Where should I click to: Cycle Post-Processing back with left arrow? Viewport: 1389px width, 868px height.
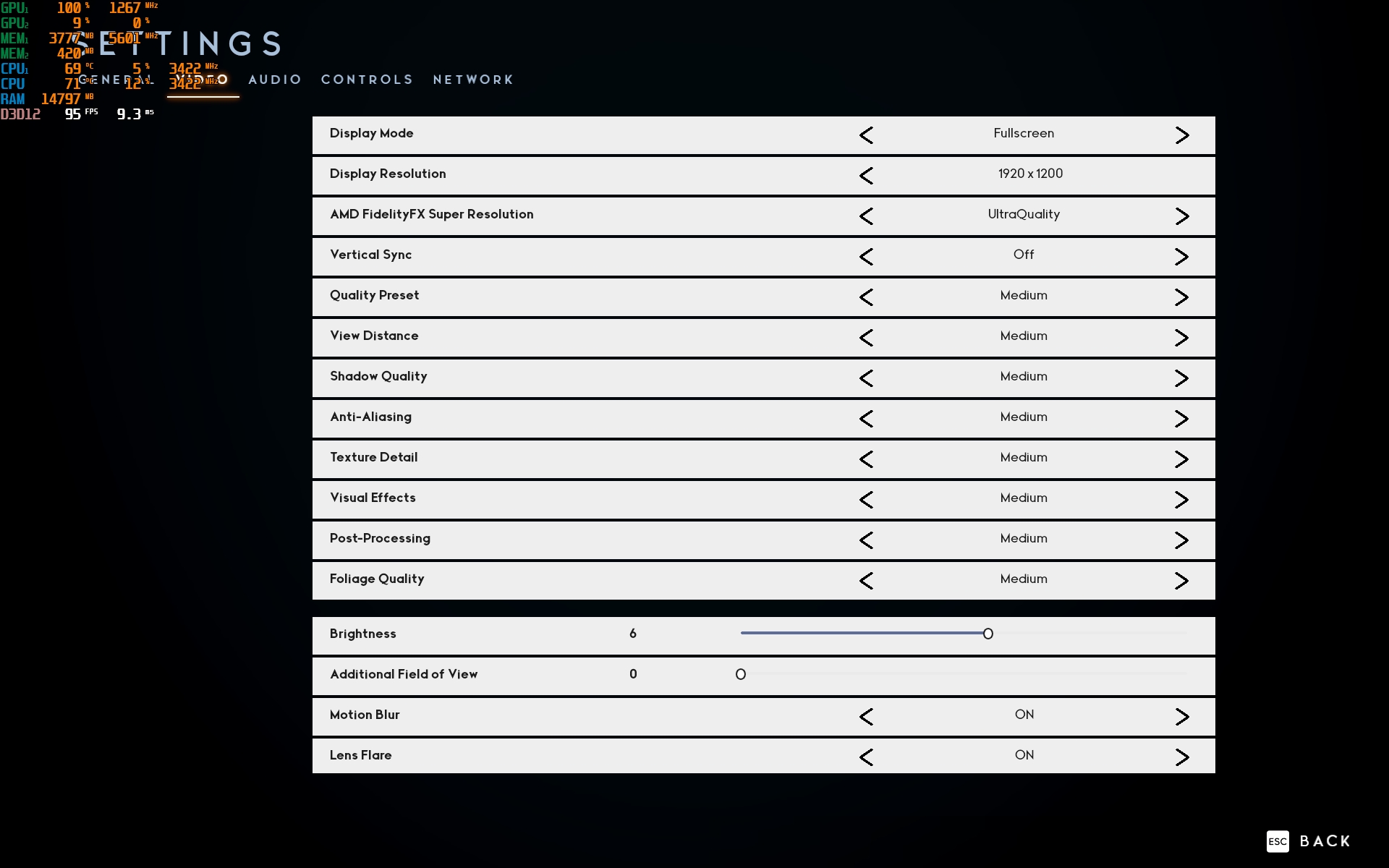pyautogui.click(x=866, y=540)
